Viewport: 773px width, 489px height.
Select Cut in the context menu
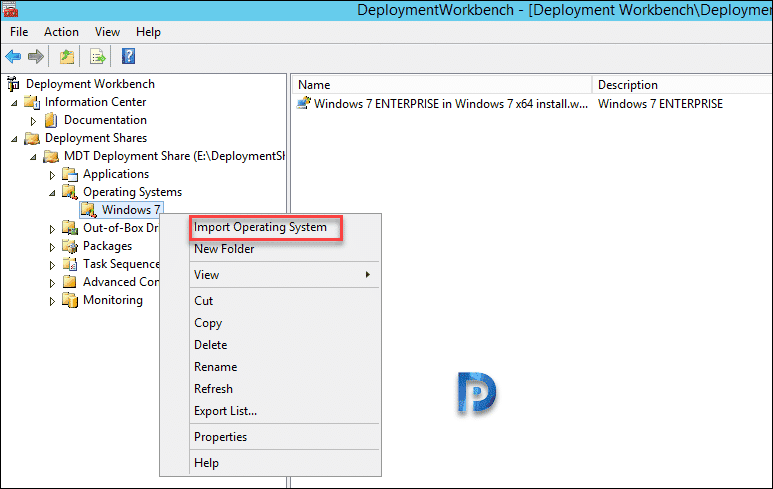284,301
